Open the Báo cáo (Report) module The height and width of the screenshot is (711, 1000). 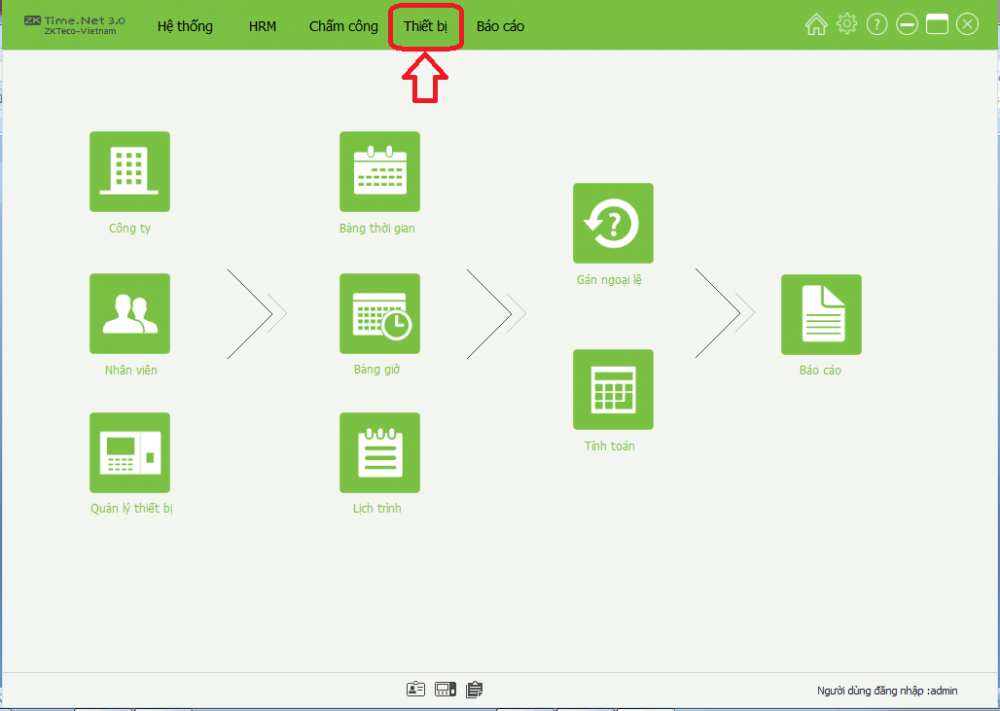820,314
